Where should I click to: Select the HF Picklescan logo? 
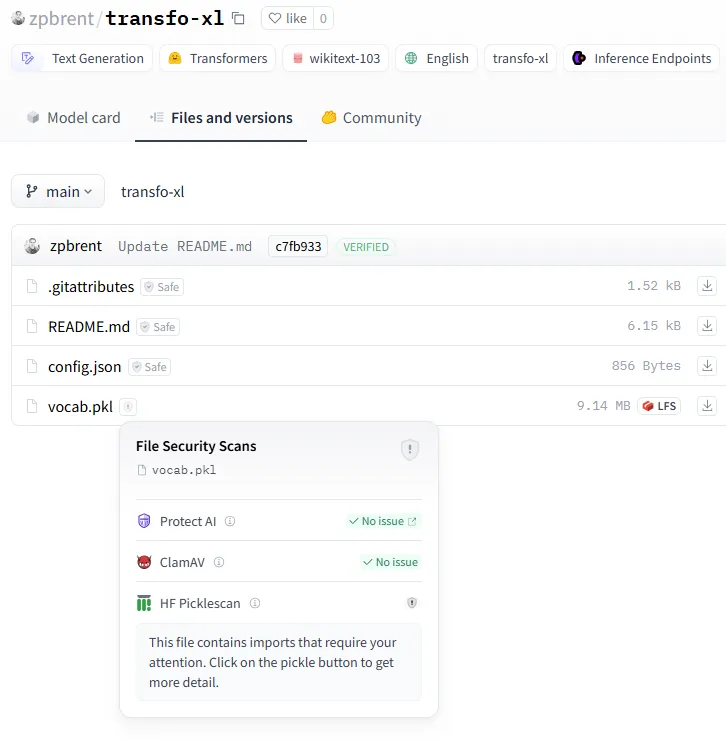click(x=144, y=603)
